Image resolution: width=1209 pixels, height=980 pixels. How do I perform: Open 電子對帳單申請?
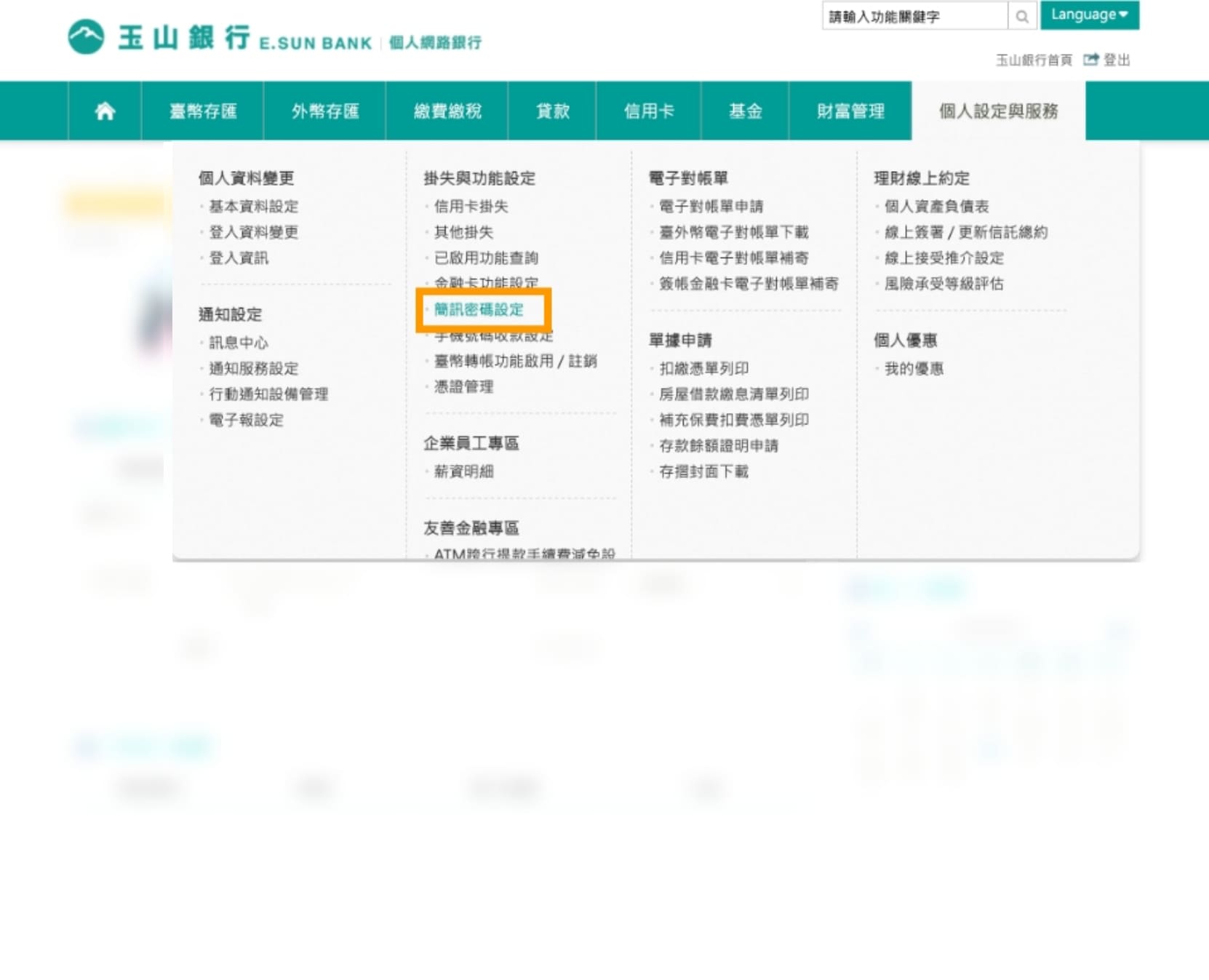point(711,207)
